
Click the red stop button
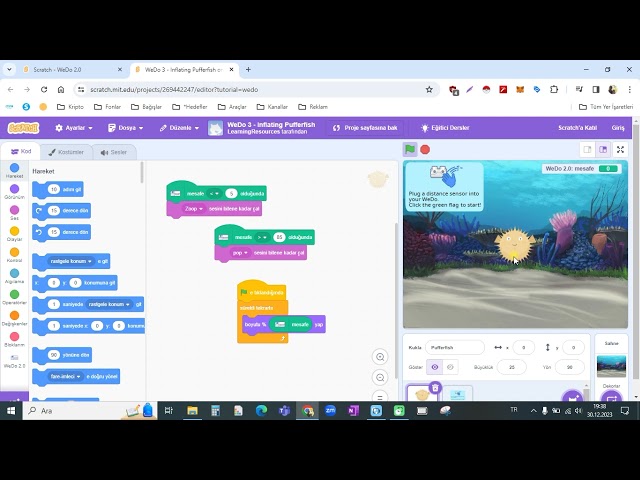pos(425,150)
